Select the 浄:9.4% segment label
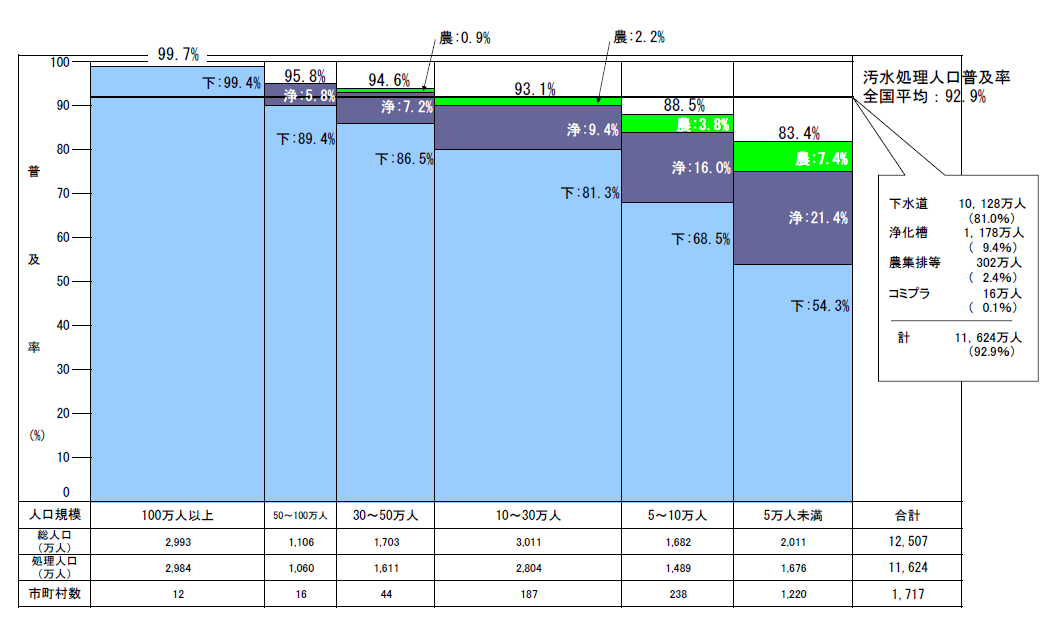This screenshot has width=1050, height=617. coord(593,129)
